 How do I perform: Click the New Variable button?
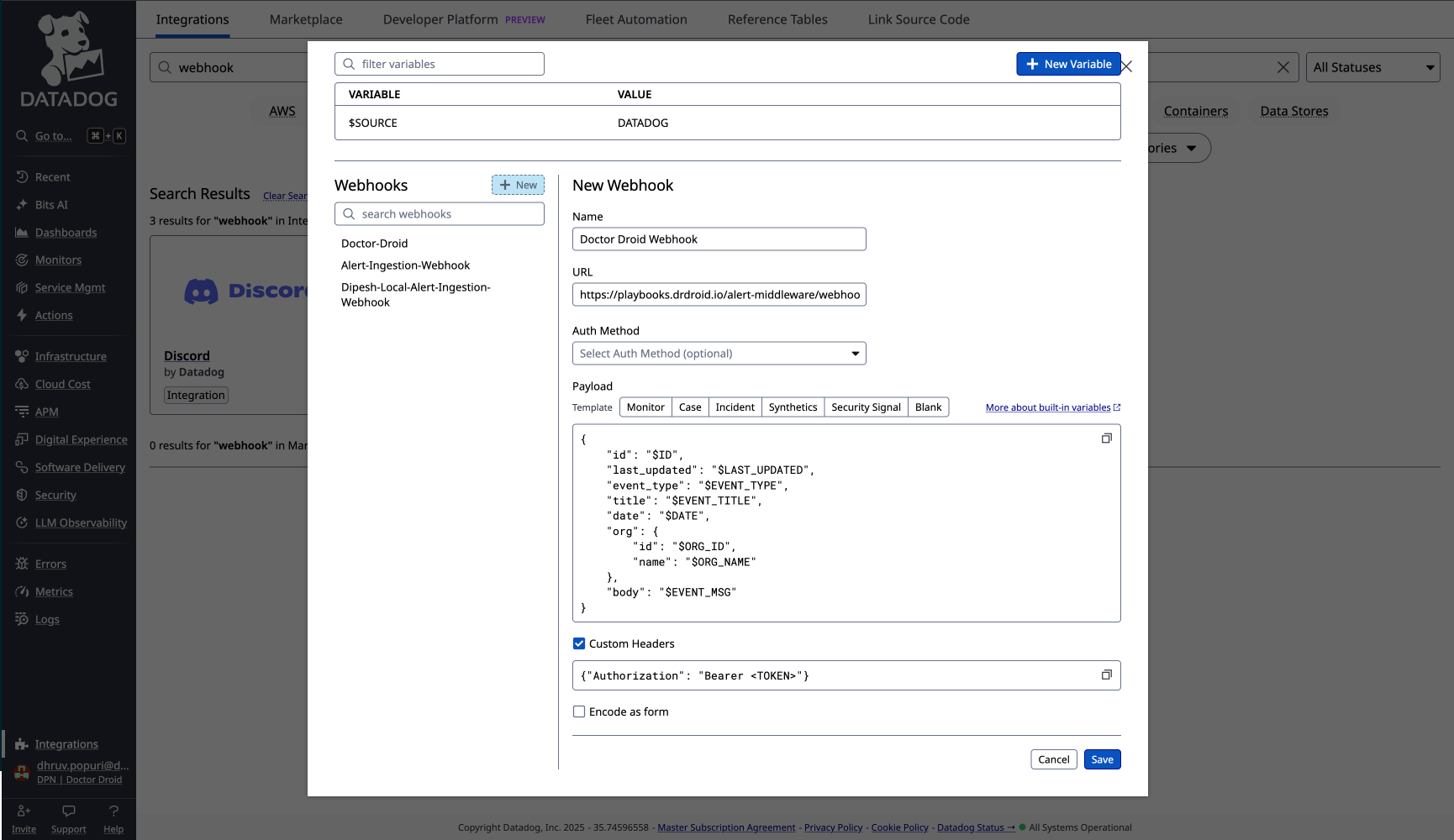tap(1068, 64)
